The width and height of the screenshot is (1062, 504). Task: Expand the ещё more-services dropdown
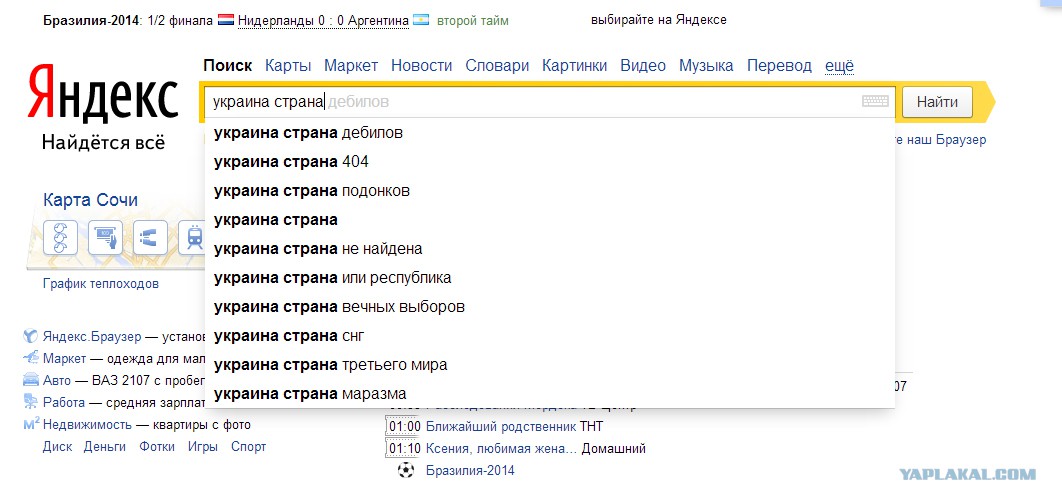pos(839,66)
